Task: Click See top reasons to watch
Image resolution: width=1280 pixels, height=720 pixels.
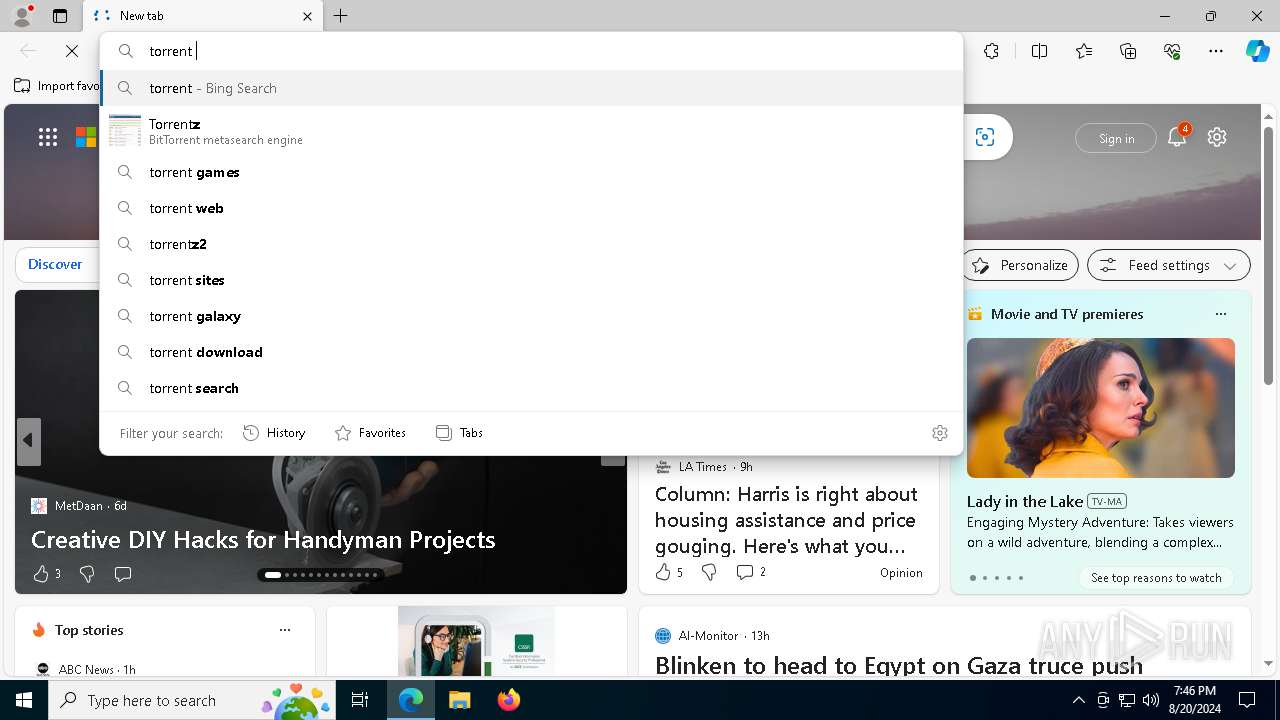Action: 1156,578
